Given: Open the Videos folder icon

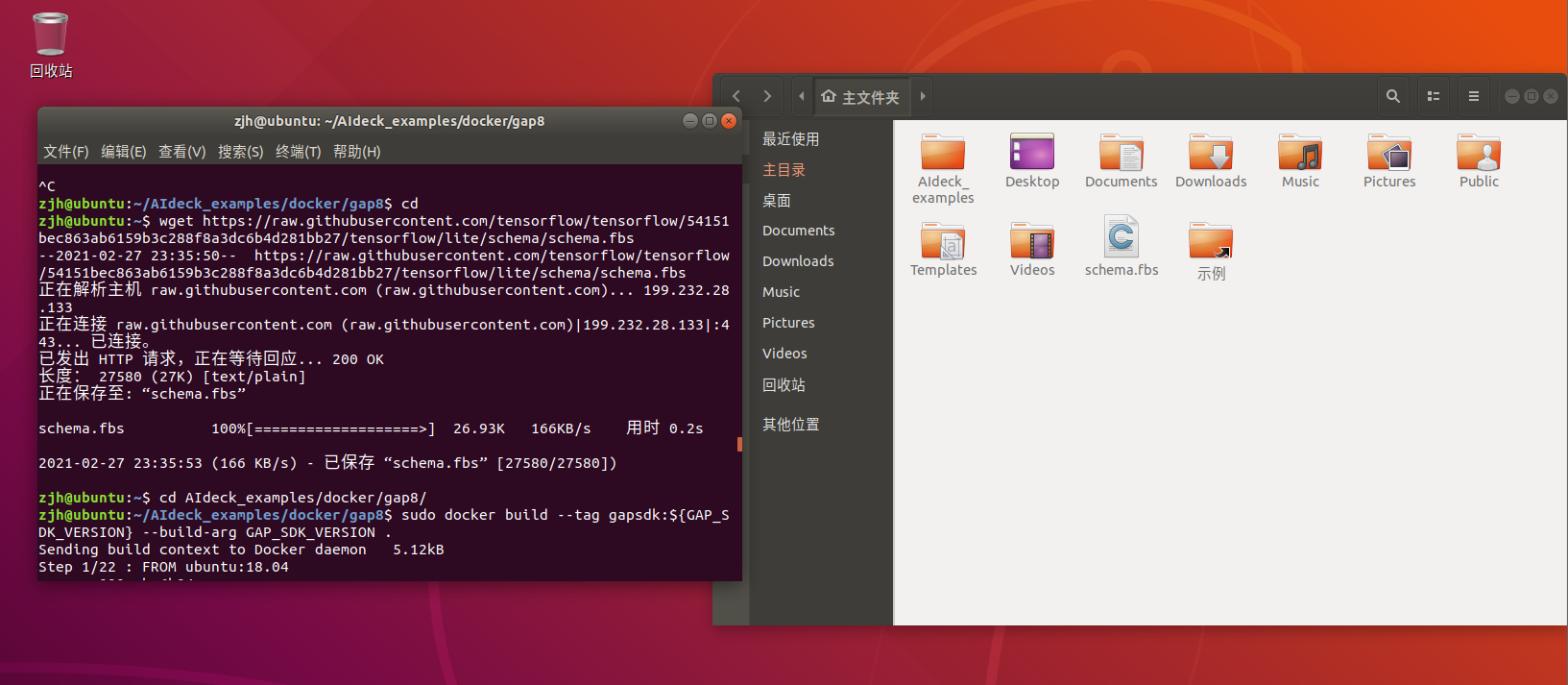Looking at the screenshot, I should (x=1032, y=242).
